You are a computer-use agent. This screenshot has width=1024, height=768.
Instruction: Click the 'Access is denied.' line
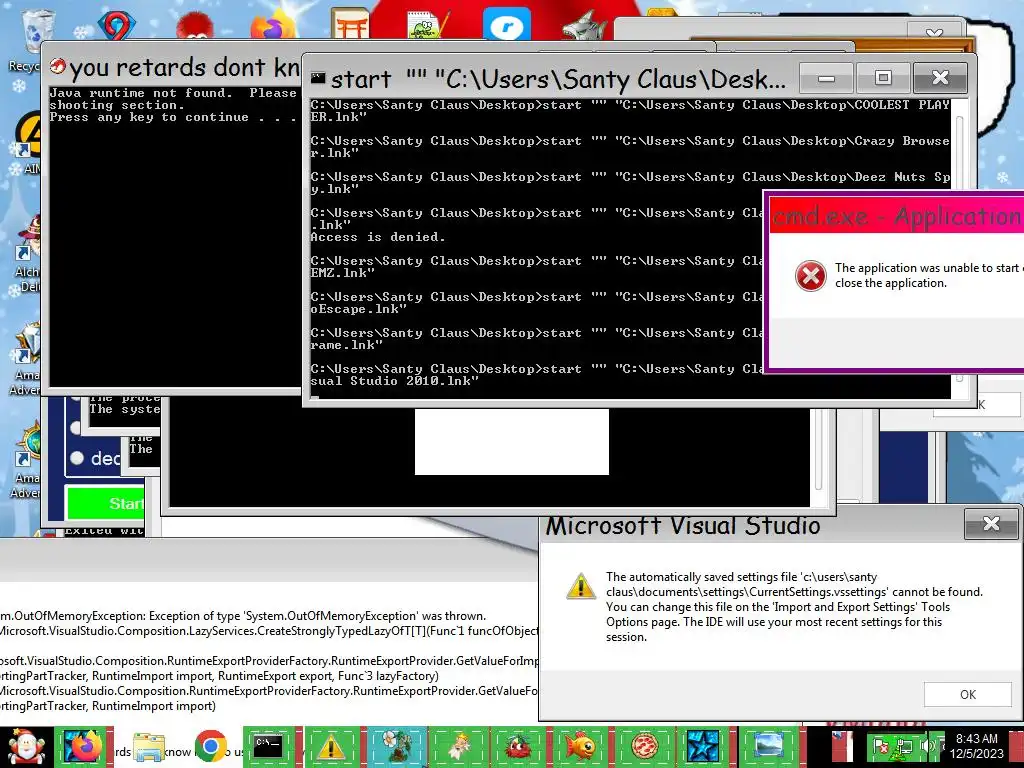tap(377, 237)
